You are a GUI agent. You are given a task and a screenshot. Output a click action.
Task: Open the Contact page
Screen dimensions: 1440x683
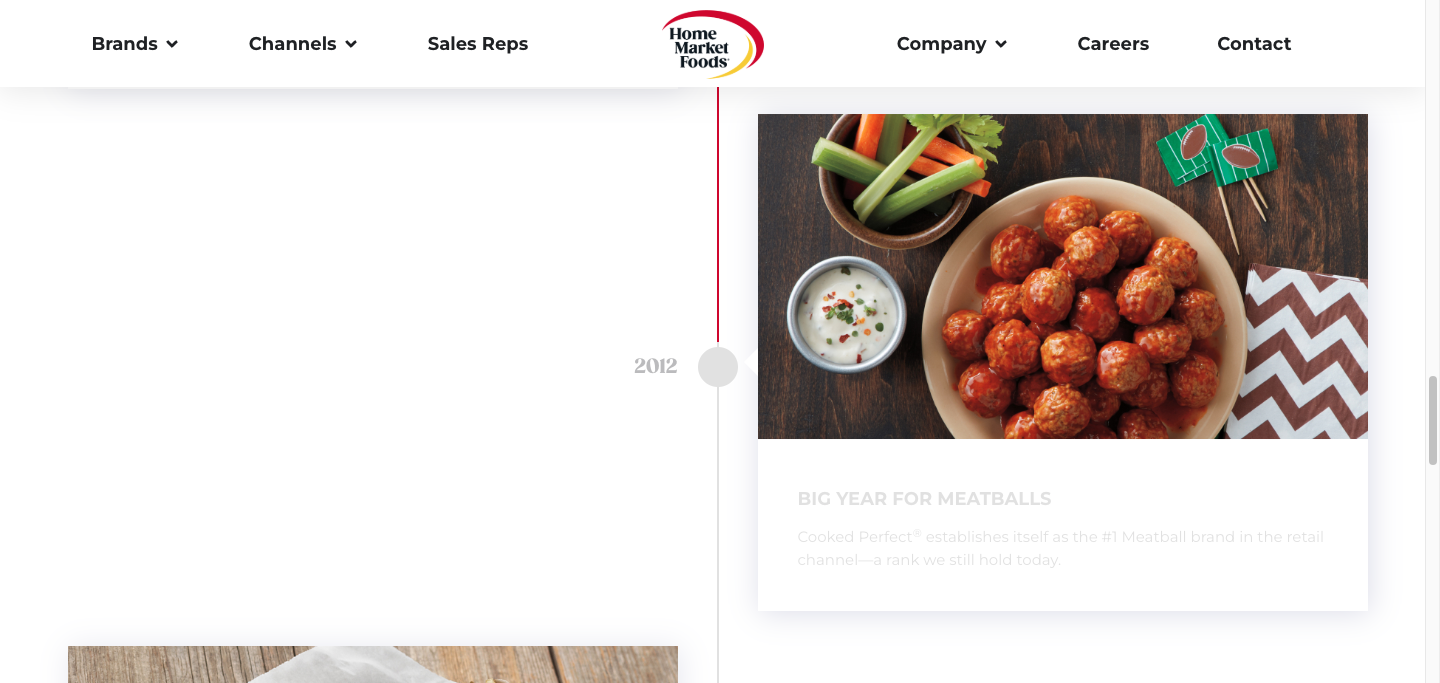(x=1254, y=44)
